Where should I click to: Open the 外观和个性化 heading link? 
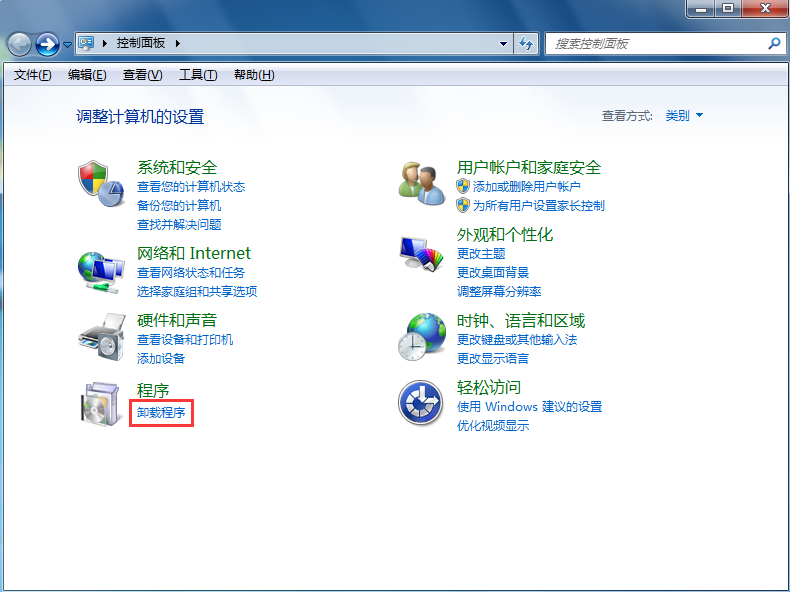click(x=505, y=234)
